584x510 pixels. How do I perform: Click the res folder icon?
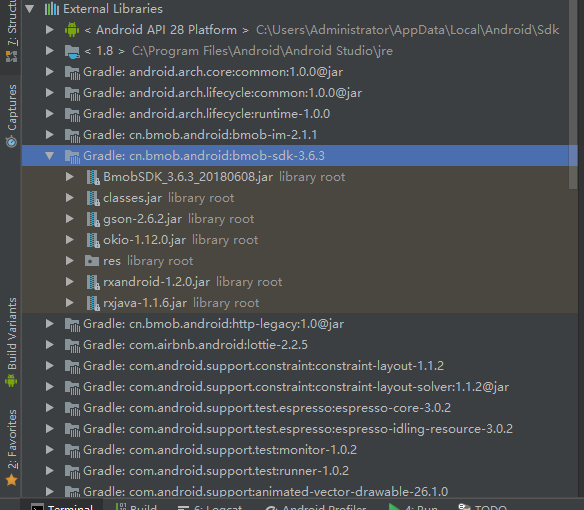coord(92,261)
